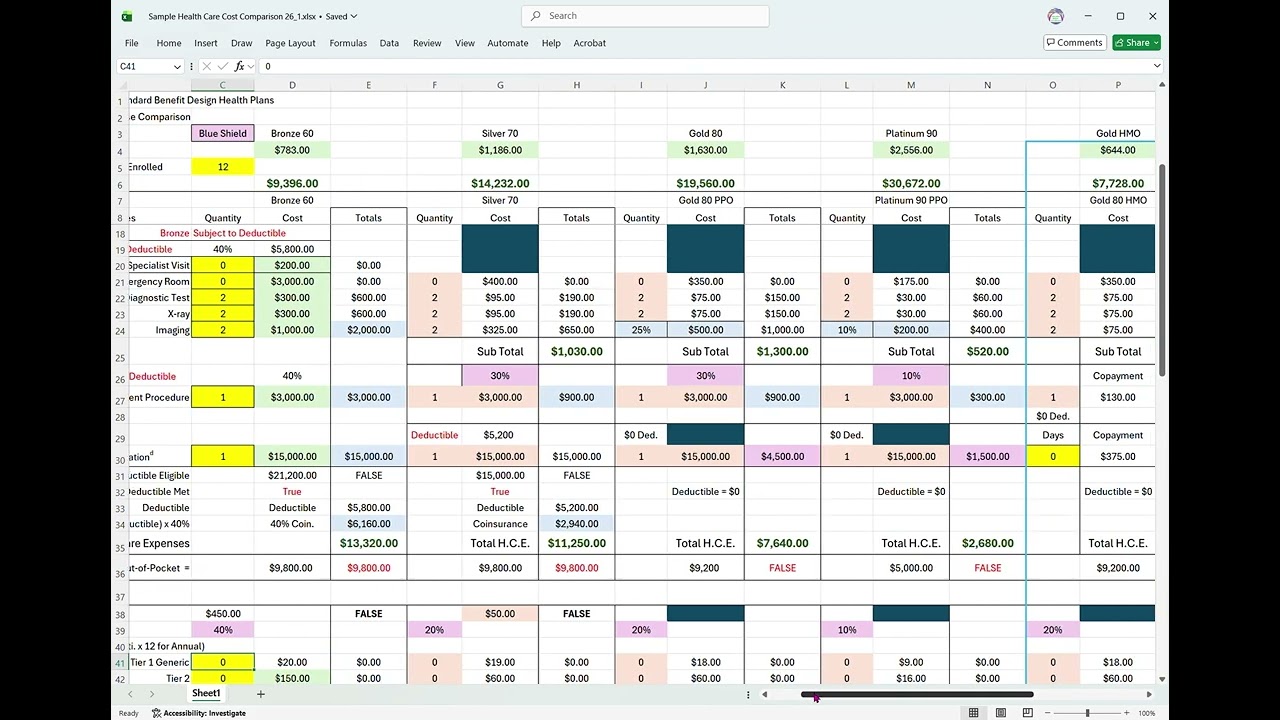Select the Automate ribbon tab
This screenshot has height=720, width=1280.
508,43
